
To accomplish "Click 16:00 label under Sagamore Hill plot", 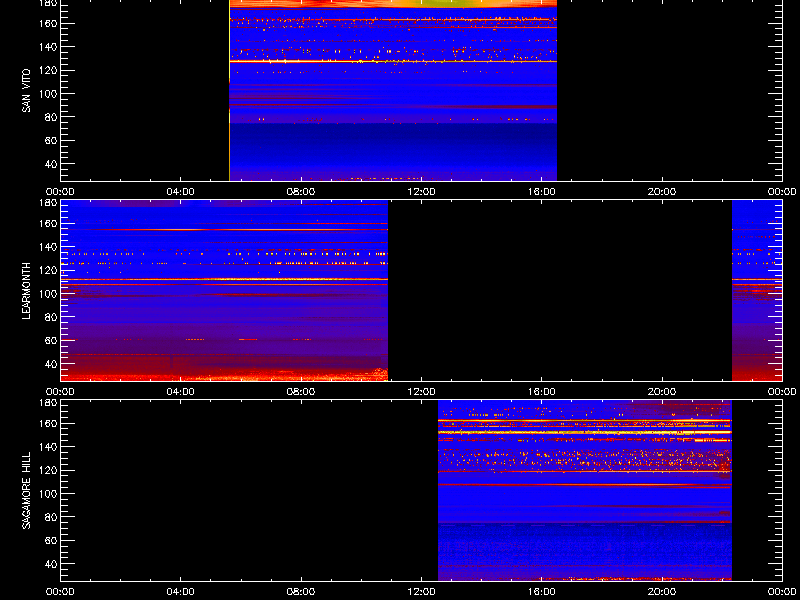I will coord(542,592).
